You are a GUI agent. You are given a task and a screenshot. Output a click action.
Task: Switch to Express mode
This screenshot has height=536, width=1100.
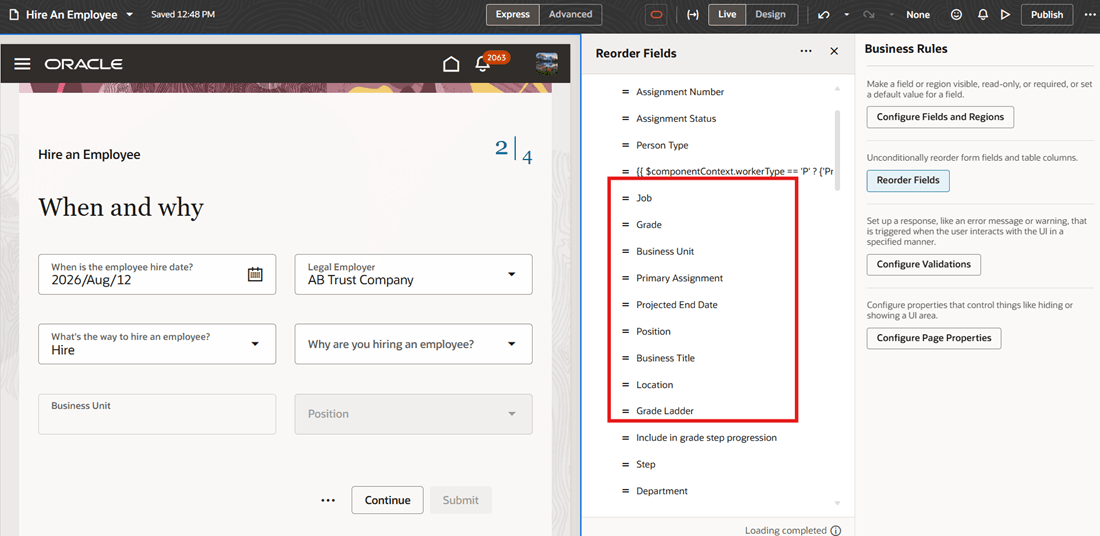click(x=513, y=14)
